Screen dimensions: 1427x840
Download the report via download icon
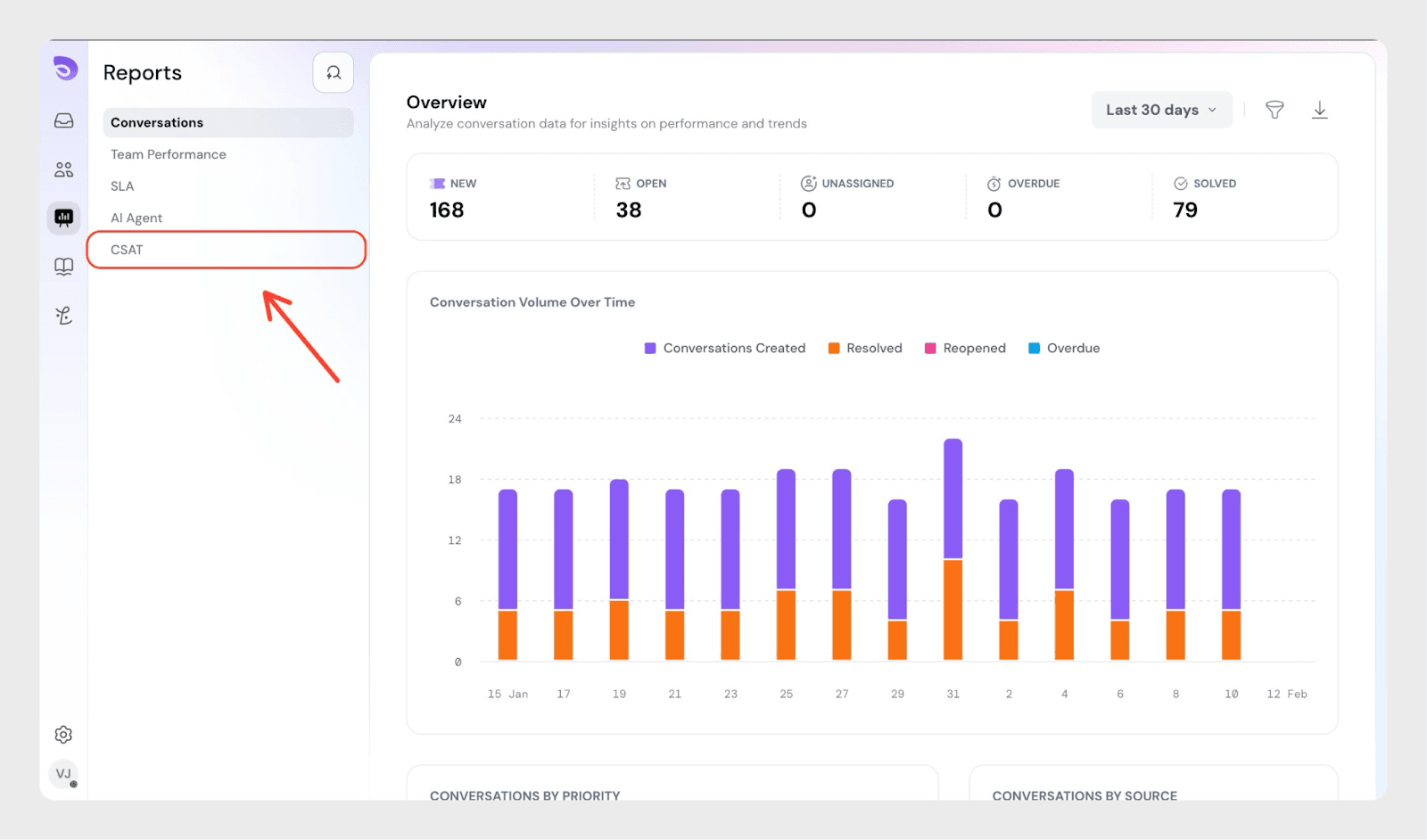(1320, 110)
